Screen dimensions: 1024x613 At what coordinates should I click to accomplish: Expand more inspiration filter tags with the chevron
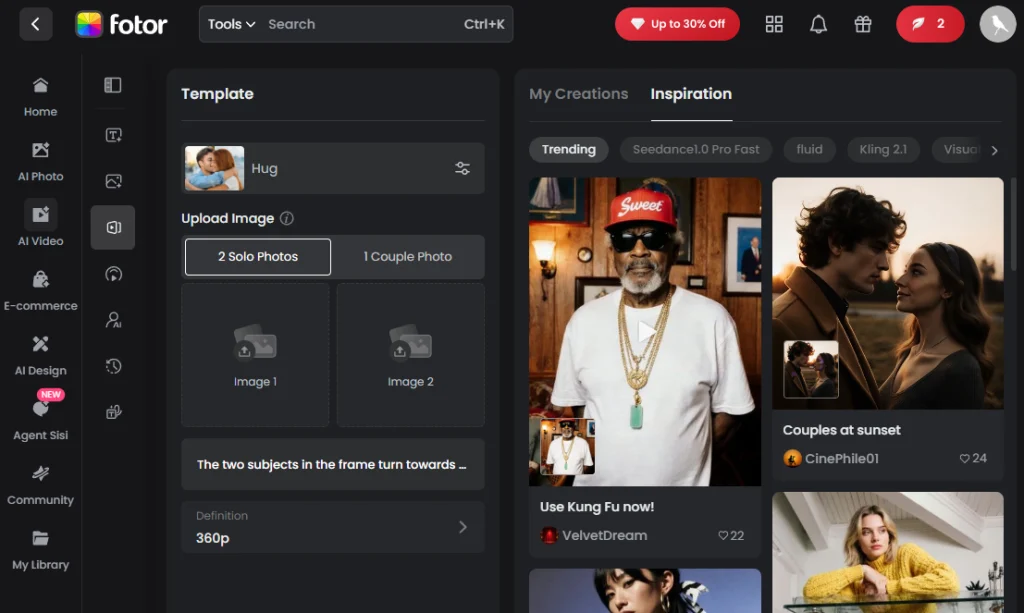[x=994, y=149]
